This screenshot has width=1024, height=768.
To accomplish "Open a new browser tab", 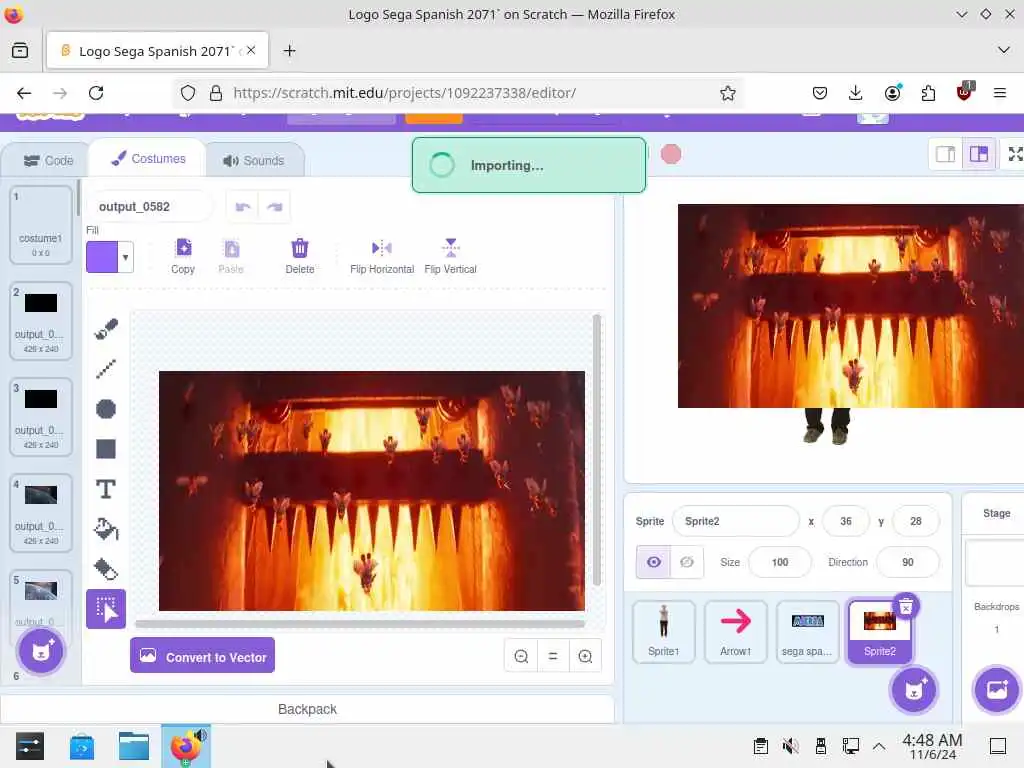I will (x=289, y=51).
